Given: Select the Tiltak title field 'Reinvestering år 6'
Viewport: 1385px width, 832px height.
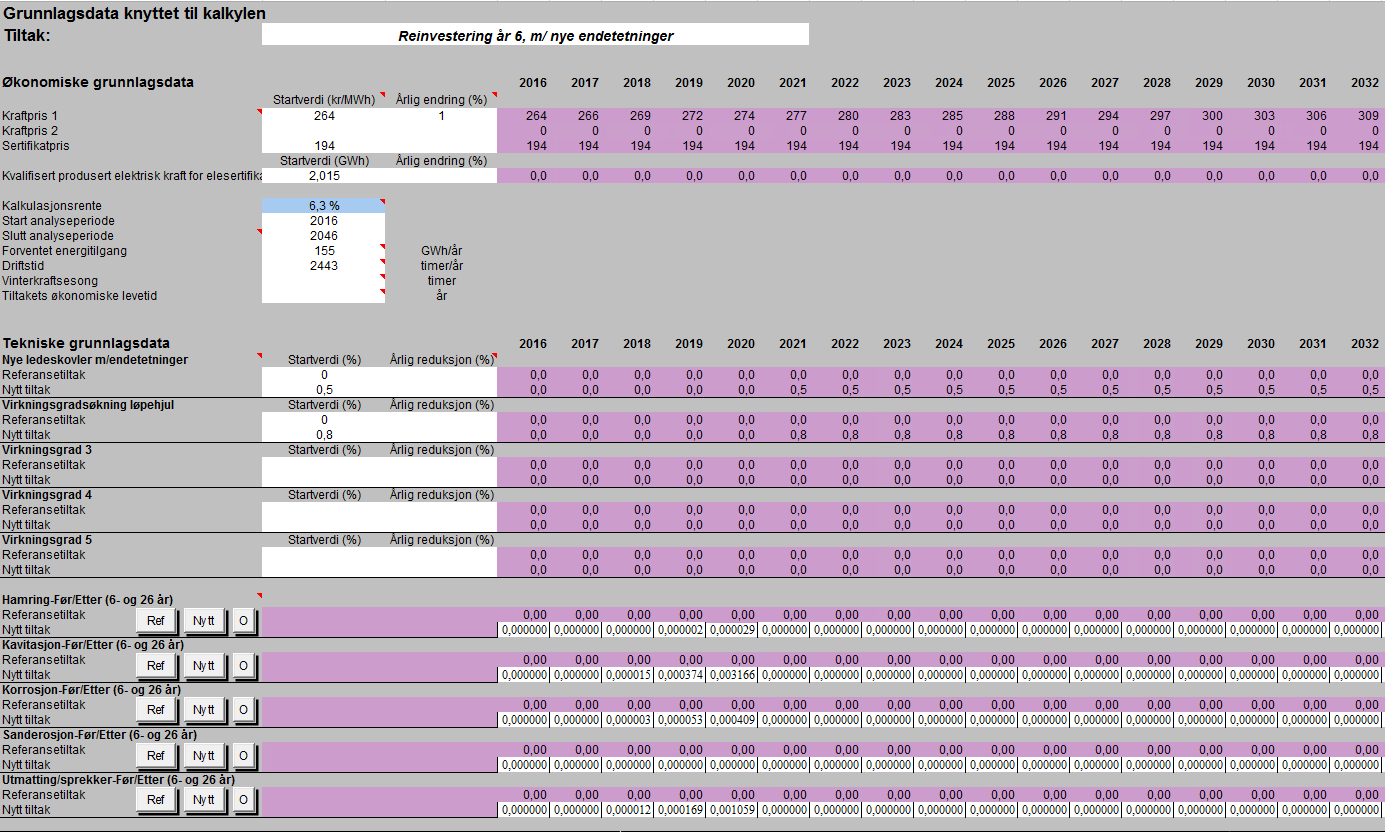Looking at the screenshot, I should tap(535, 35).
